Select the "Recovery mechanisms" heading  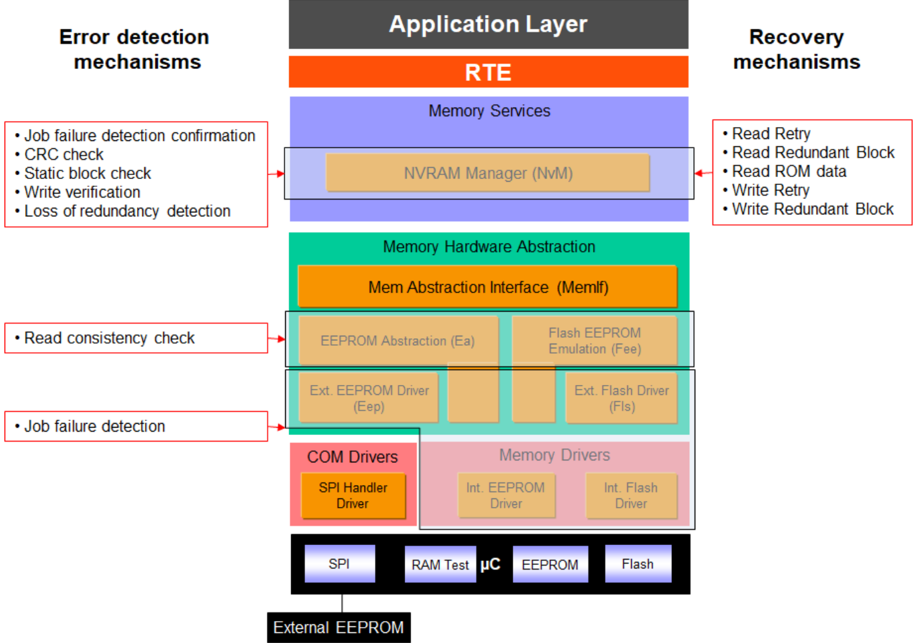tap(797, 49)
